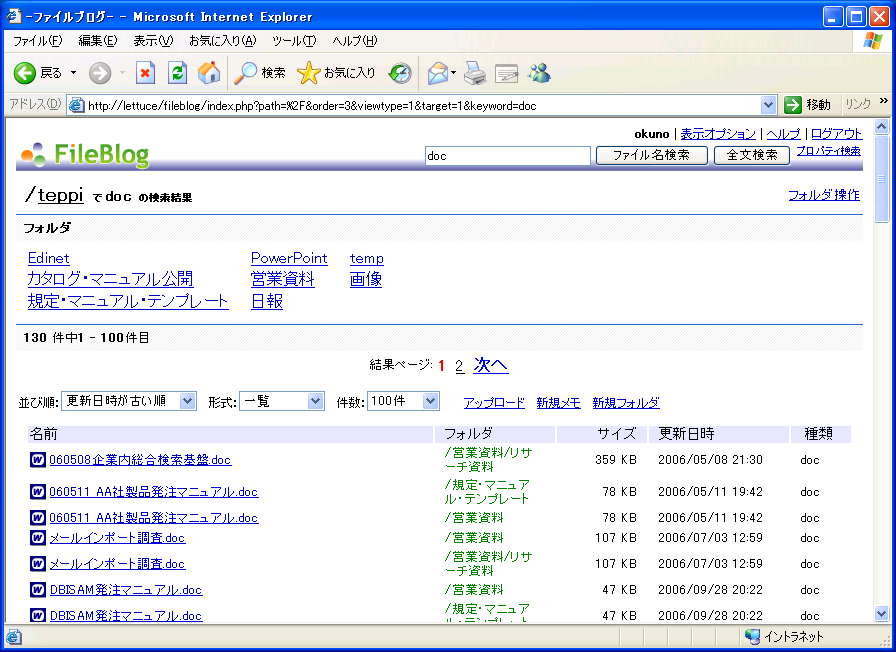
Task: Click the 新規メモ link
Action: pos(558,403)
